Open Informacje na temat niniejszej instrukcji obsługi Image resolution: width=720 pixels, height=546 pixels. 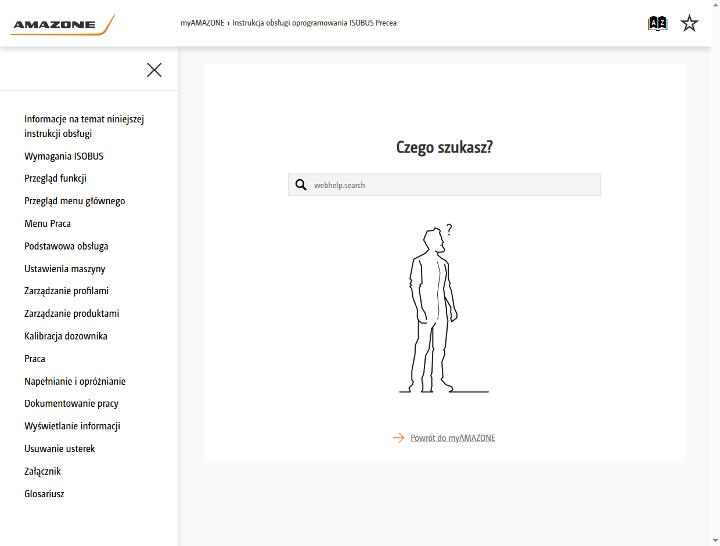(x=84, y=126)
